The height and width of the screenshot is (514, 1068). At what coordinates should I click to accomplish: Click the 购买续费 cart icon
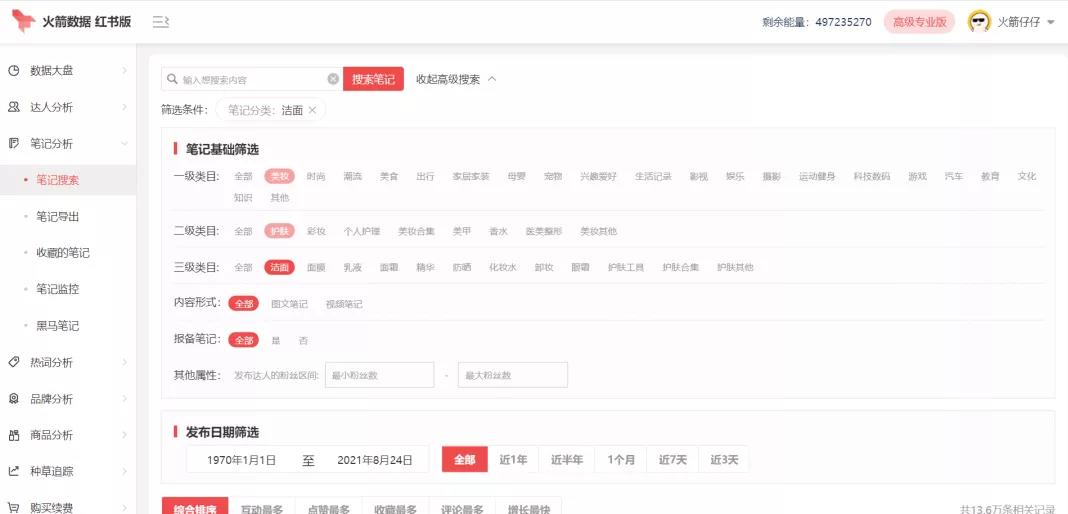14,507
